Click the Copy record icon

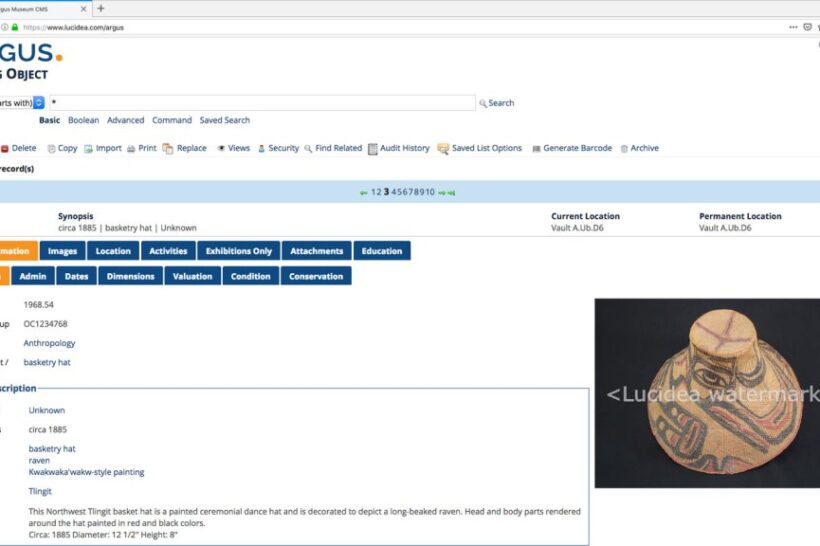coord(52,148)
